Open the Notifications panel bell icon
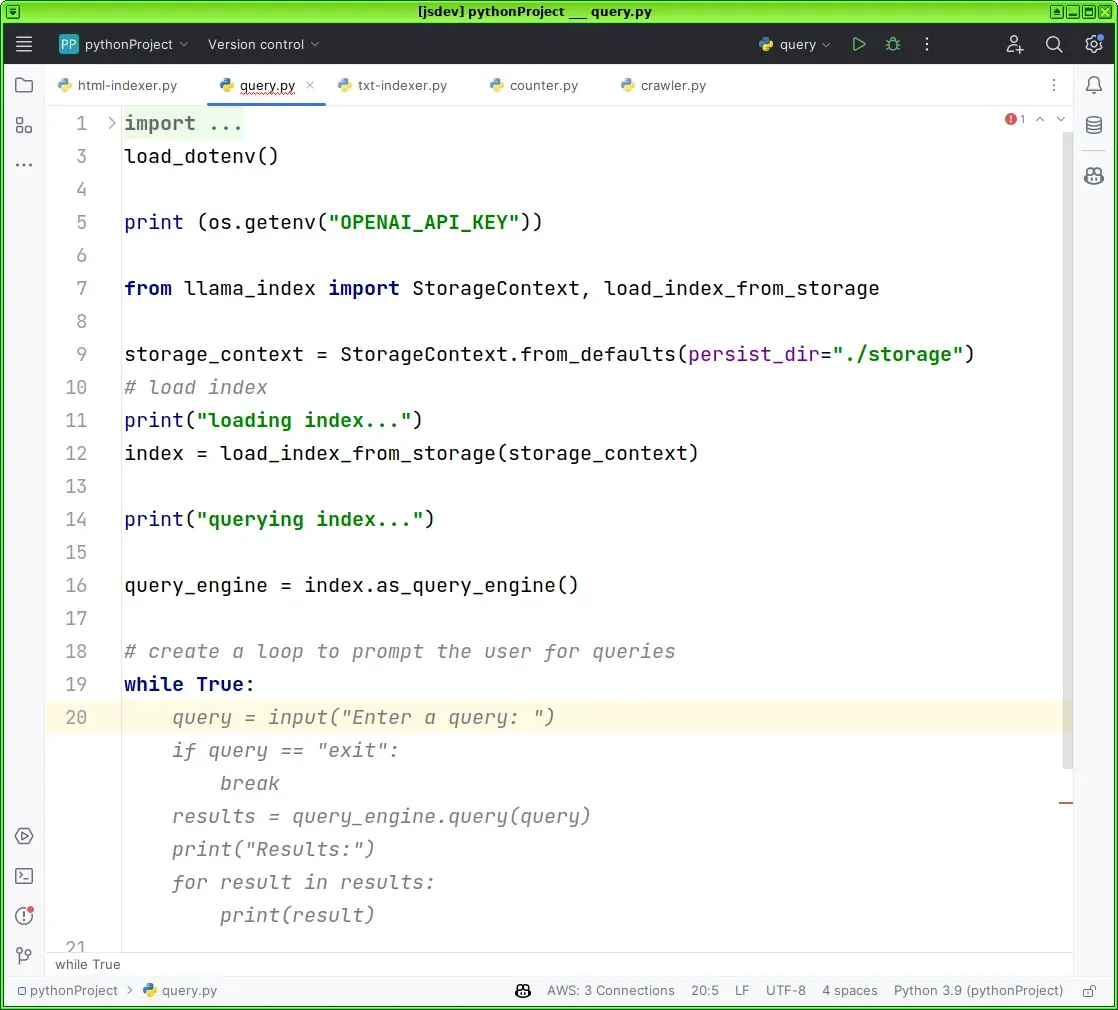1118x1010 pixels. (1094, 86)
